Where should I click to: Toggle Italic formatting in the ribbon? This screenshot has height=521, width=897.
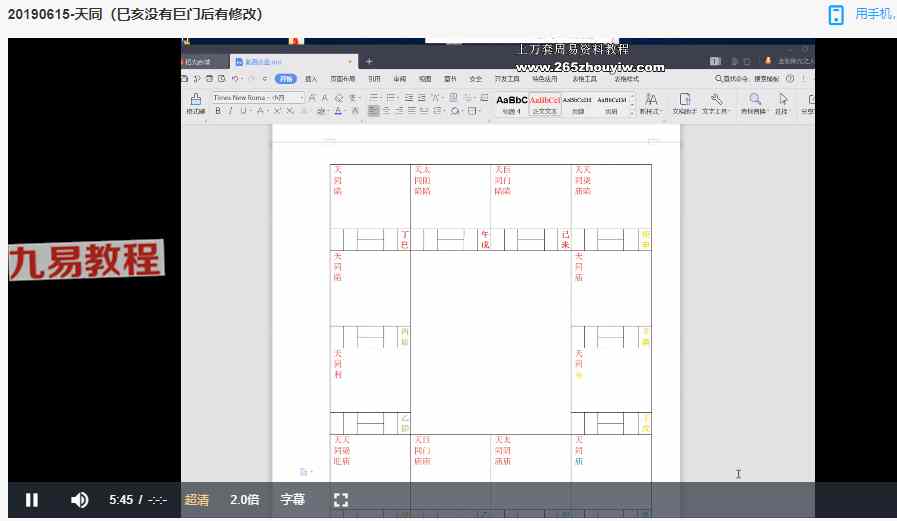click(x=229, y=112)
